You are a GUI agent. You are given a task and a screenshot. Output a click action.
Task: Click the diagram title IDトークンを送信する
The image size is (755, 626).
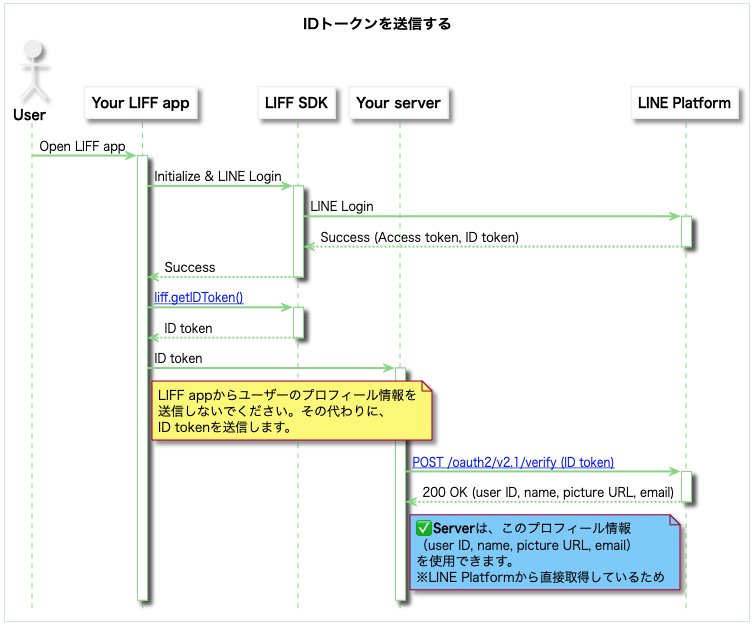(377, 24)
